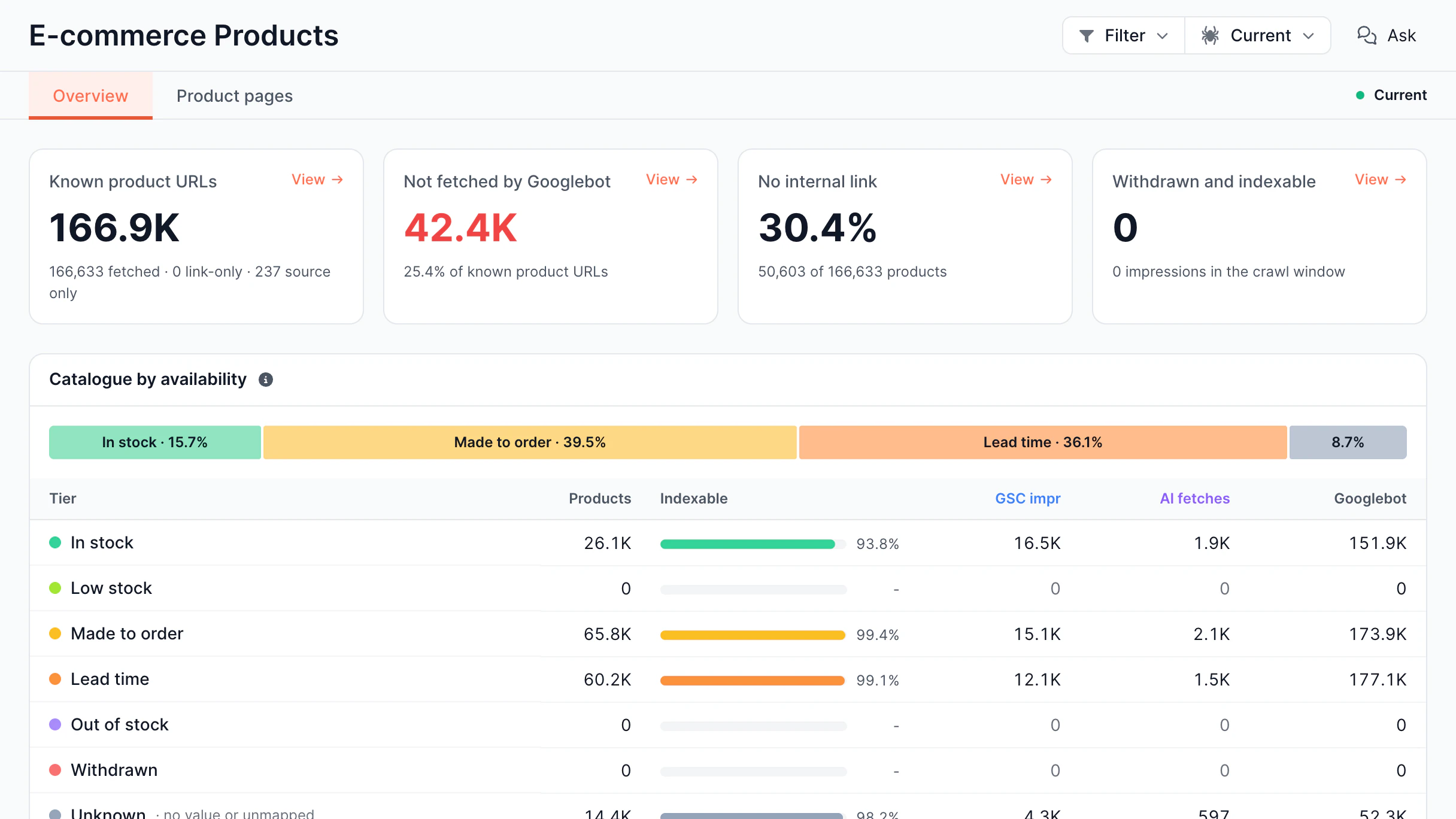This screenshot has height=819, width=1456.
Task: Select the In stock tier row label
Action: 102,542
